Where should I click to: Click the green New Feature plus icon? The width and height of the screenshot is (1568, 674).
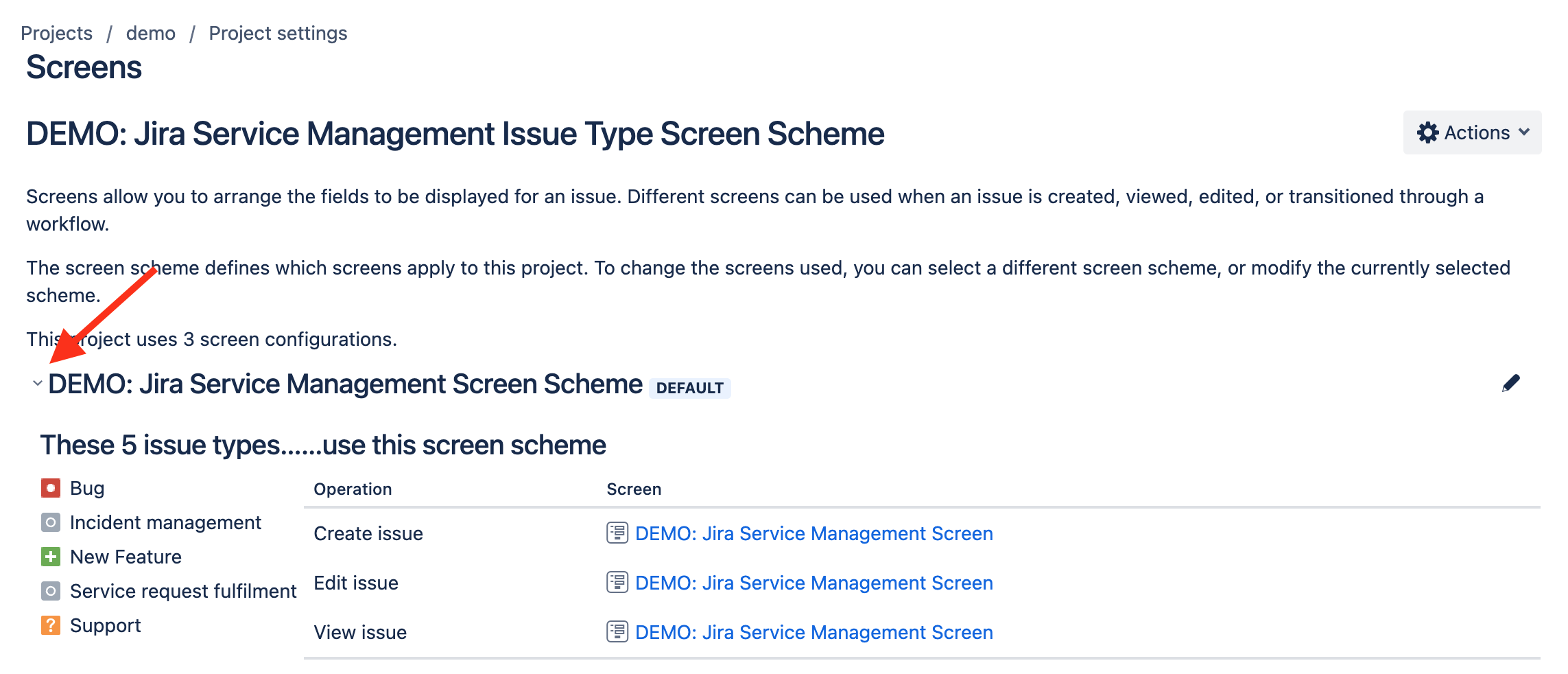click(x=51, y=557)
